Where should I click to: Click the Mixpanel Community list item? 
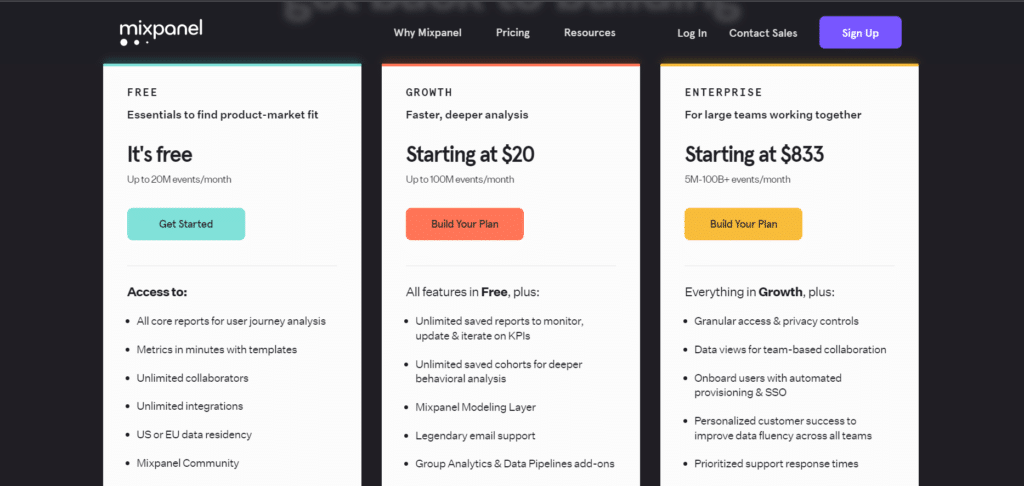188,463
